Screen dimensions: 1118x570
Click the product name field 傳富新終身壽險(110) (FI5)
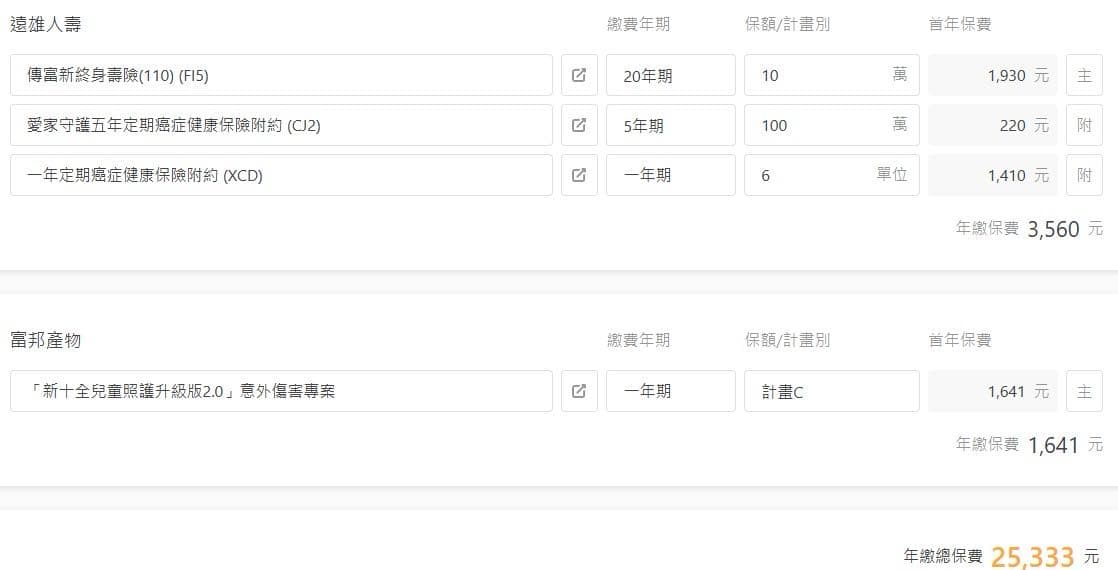tap(281, 75)
